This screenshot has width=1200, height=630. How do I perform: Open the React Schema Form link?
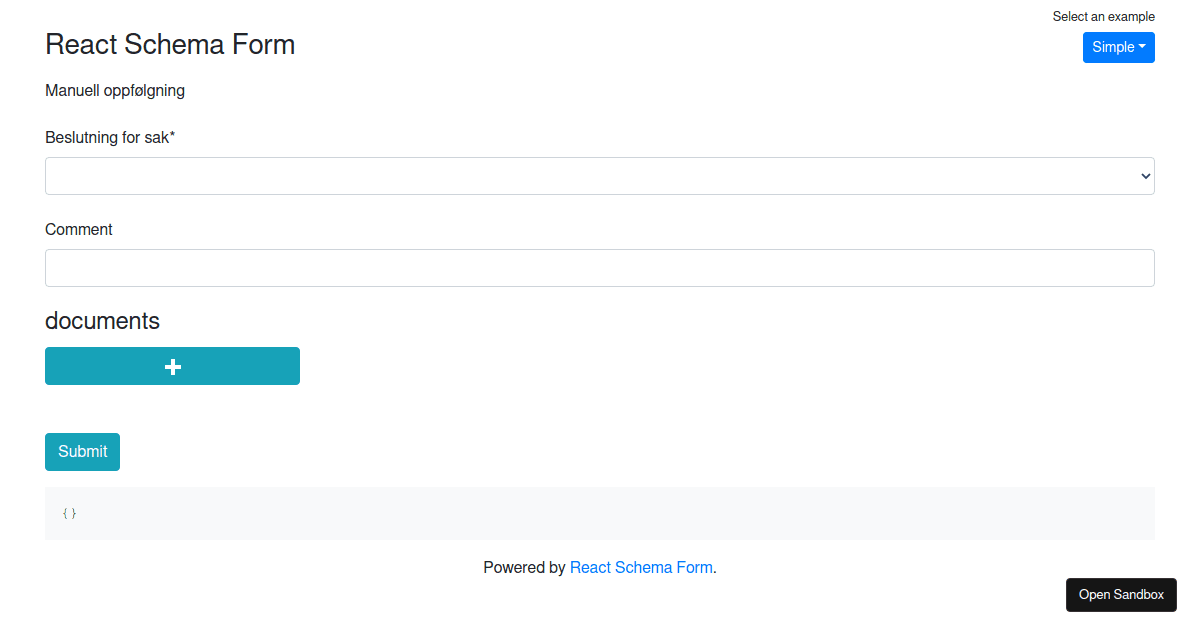[x=641, y=567]
